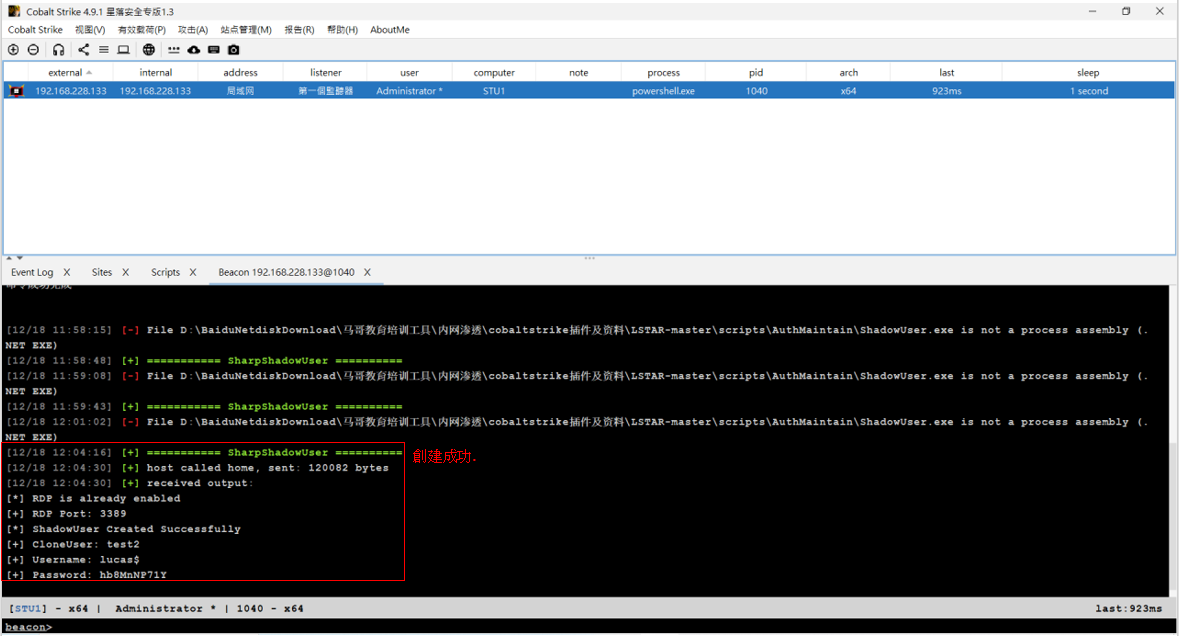Switch to the Event Log tab
Viewport: 1179px width, 636px height.
click(x=32, y=272)
